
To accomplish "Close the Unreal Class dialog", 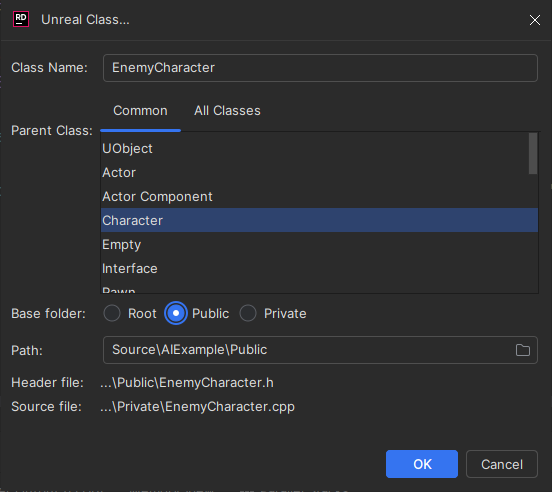I will coord(535,20).
